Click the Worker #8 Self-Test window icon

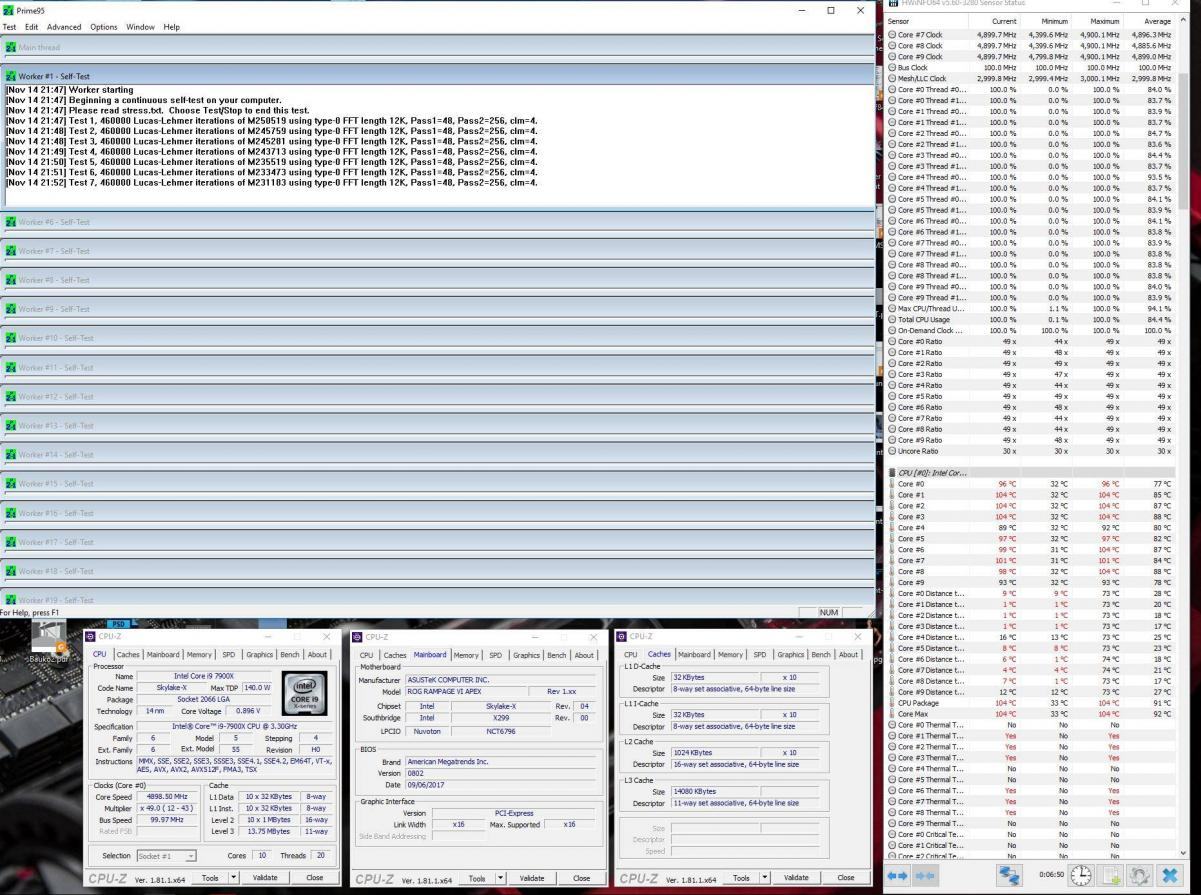click(11, 280)
